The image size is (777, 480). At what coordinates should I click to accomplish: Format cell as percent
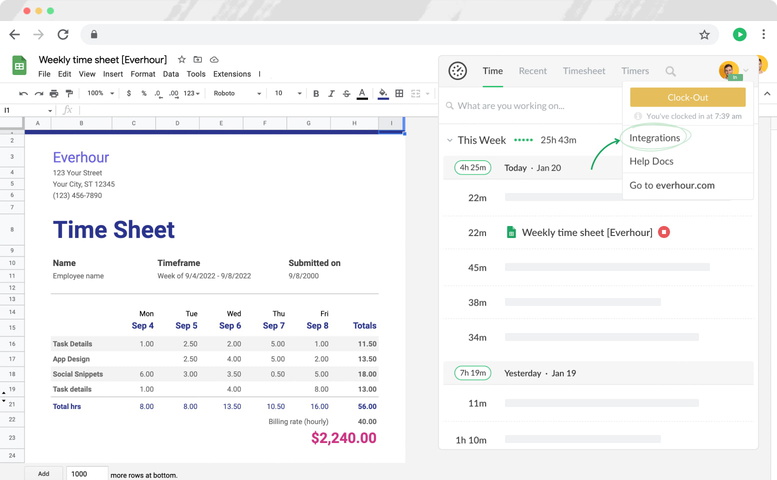click(144, 93)
